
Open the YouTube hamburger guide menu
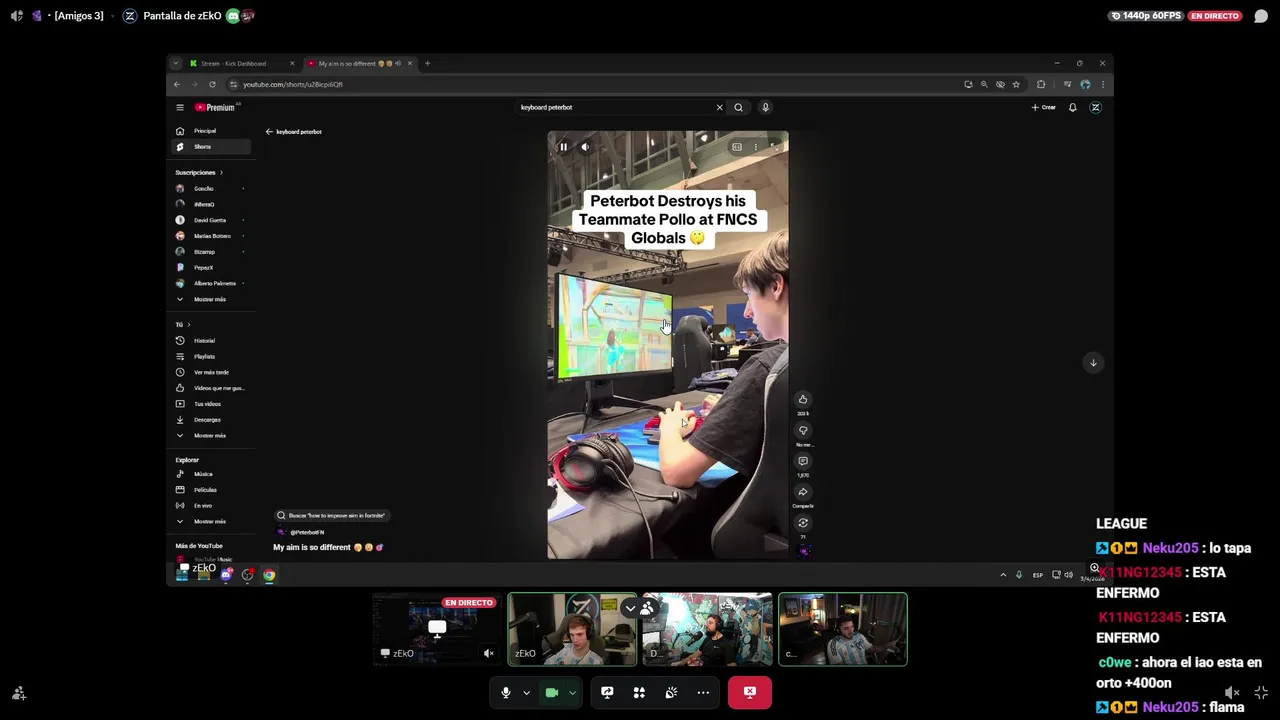point(180,107)
